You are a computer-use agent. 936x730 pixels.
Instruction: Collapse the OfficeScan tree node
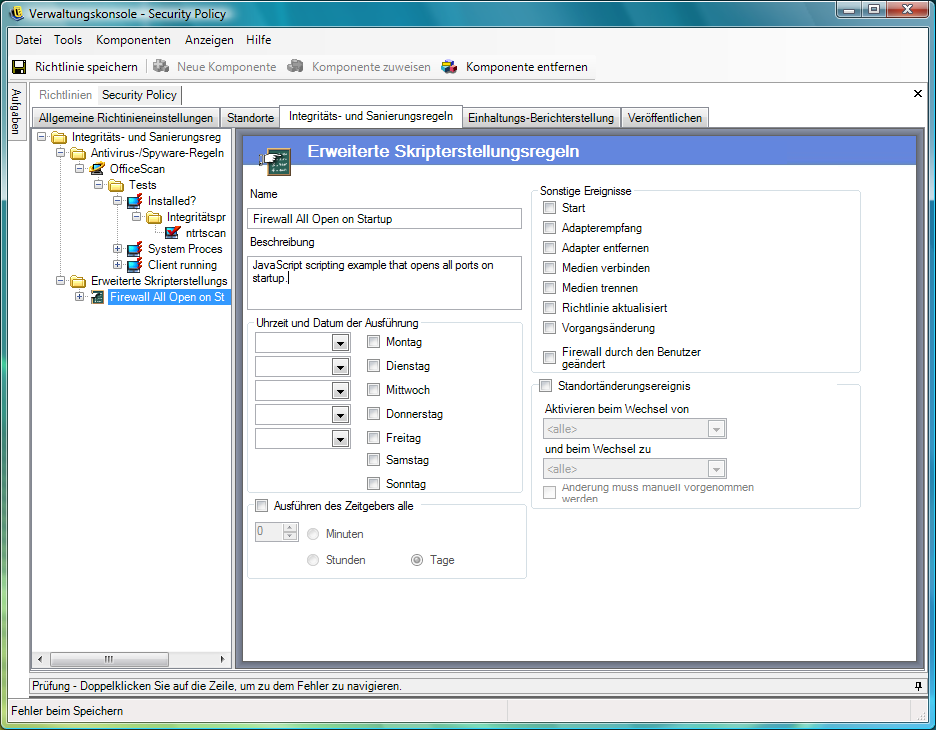click(x=79, y=169)
